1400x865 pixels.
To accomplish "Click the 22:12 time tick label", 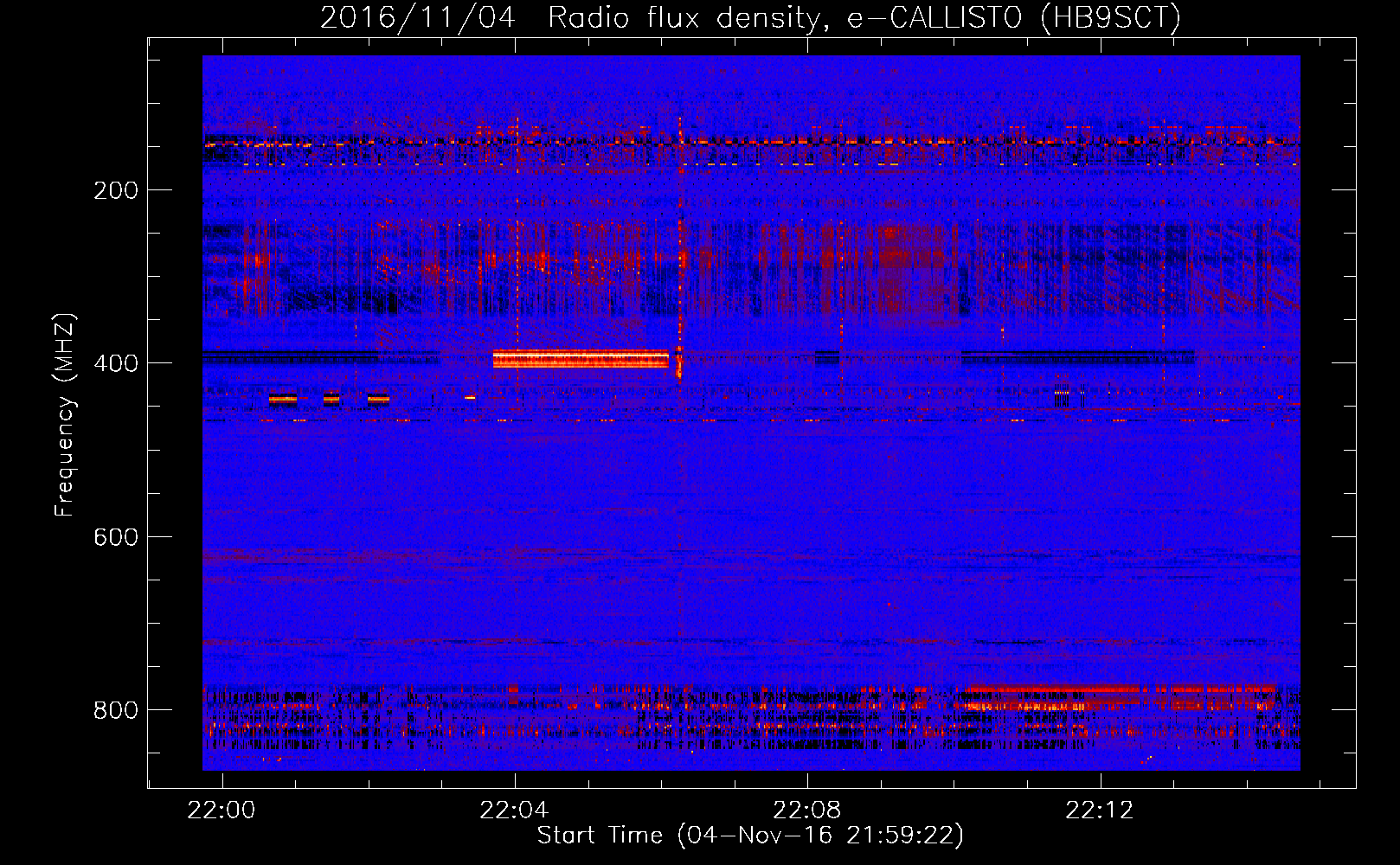I will pyautogui.click(x=1099, y=810).
